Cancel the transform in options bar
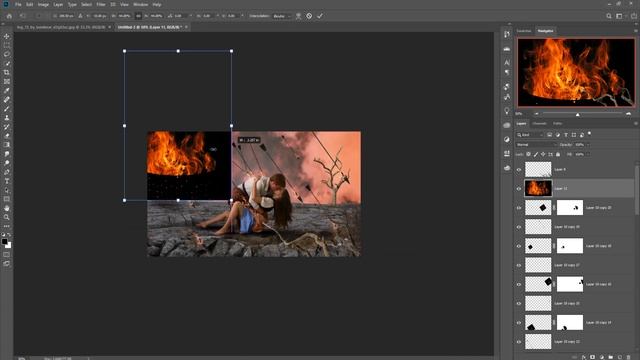Viewport: 640px width, 360px height. point(309,16)
